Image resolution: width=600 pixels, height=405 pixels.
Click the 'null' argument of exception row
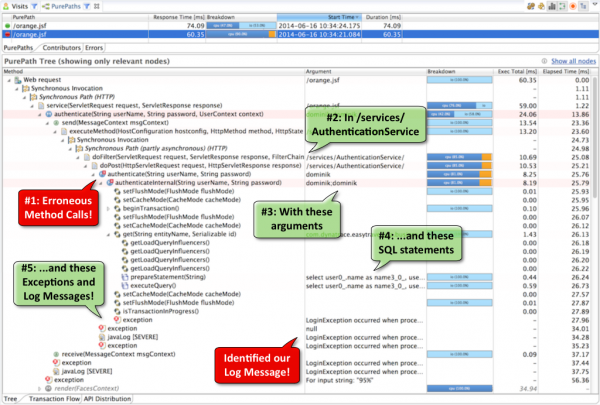311,329
